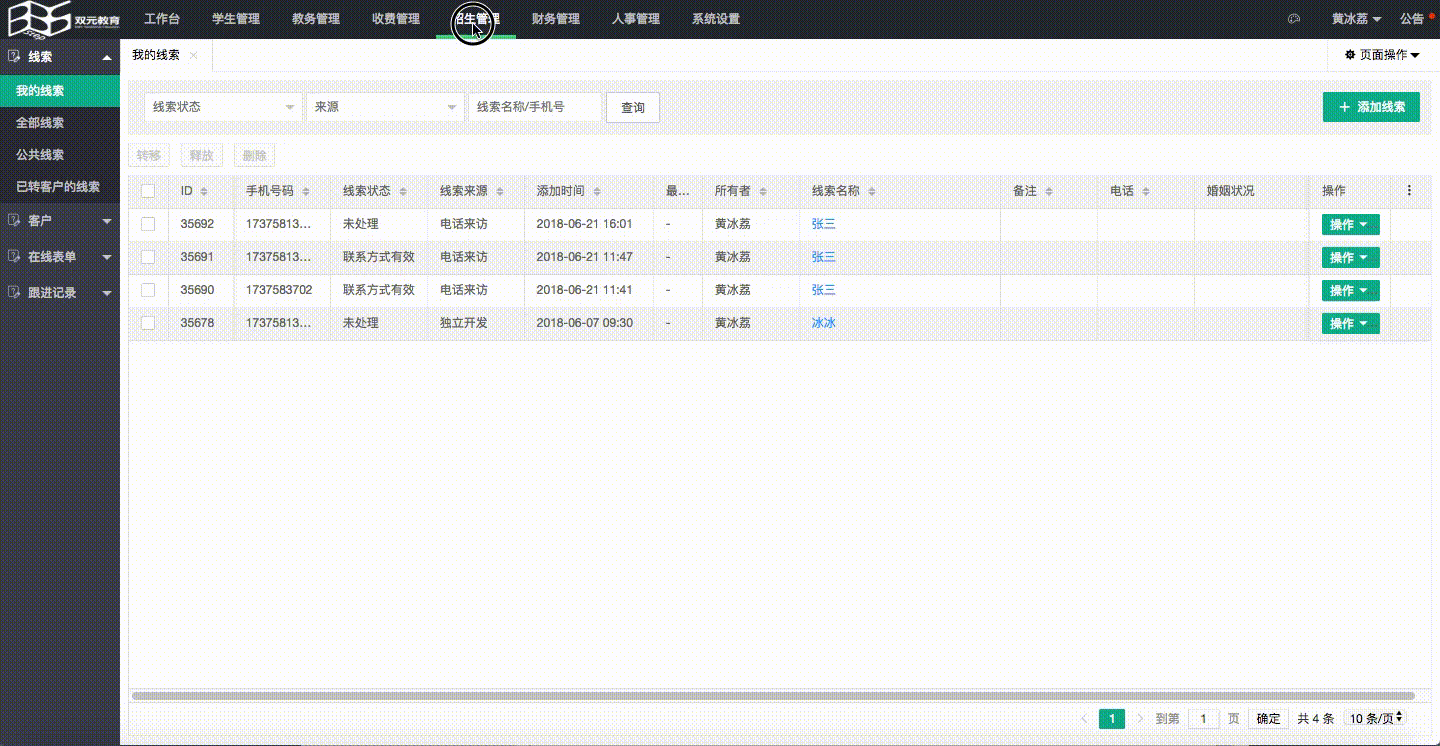Click the sort icon beside 手机号码
The image size is (1440, 746).
(x=306, y=191)
